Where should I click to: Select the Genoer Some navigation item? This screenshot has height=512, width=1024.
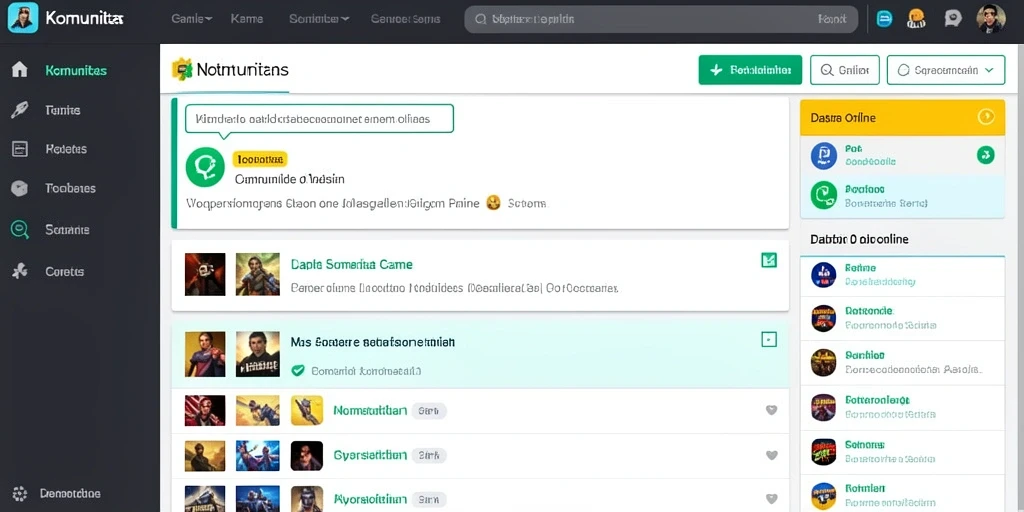pyautogui.click(x=405, y=19)
